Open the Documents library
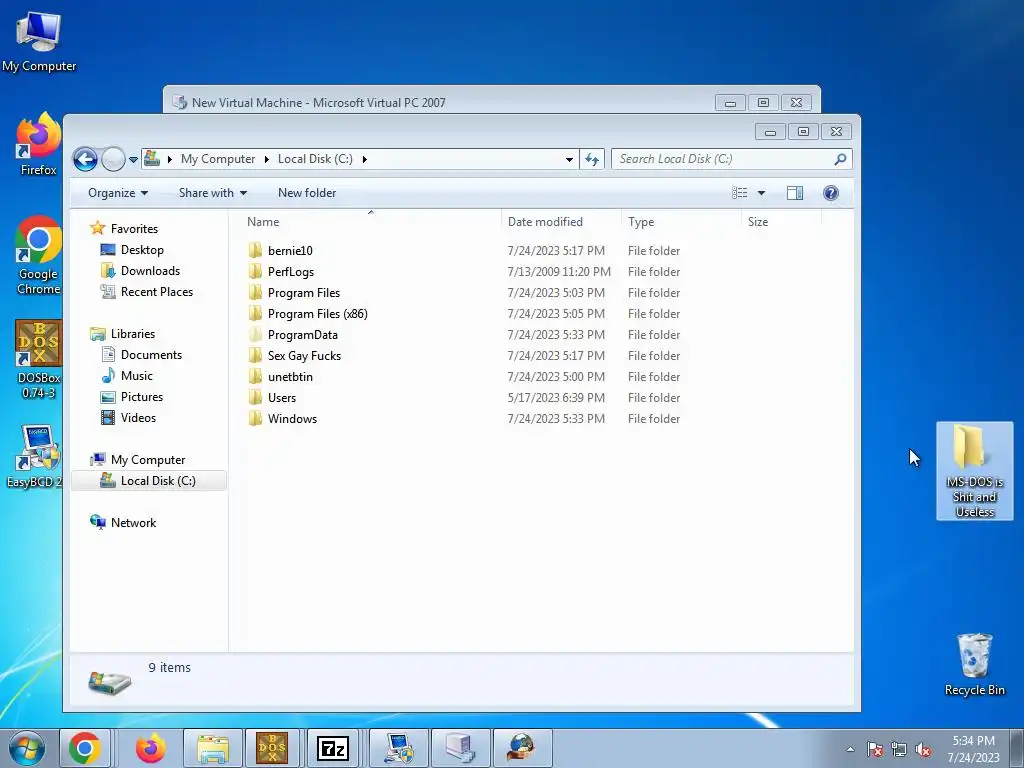Screen dimensions: 1024x768 (151, 355)
